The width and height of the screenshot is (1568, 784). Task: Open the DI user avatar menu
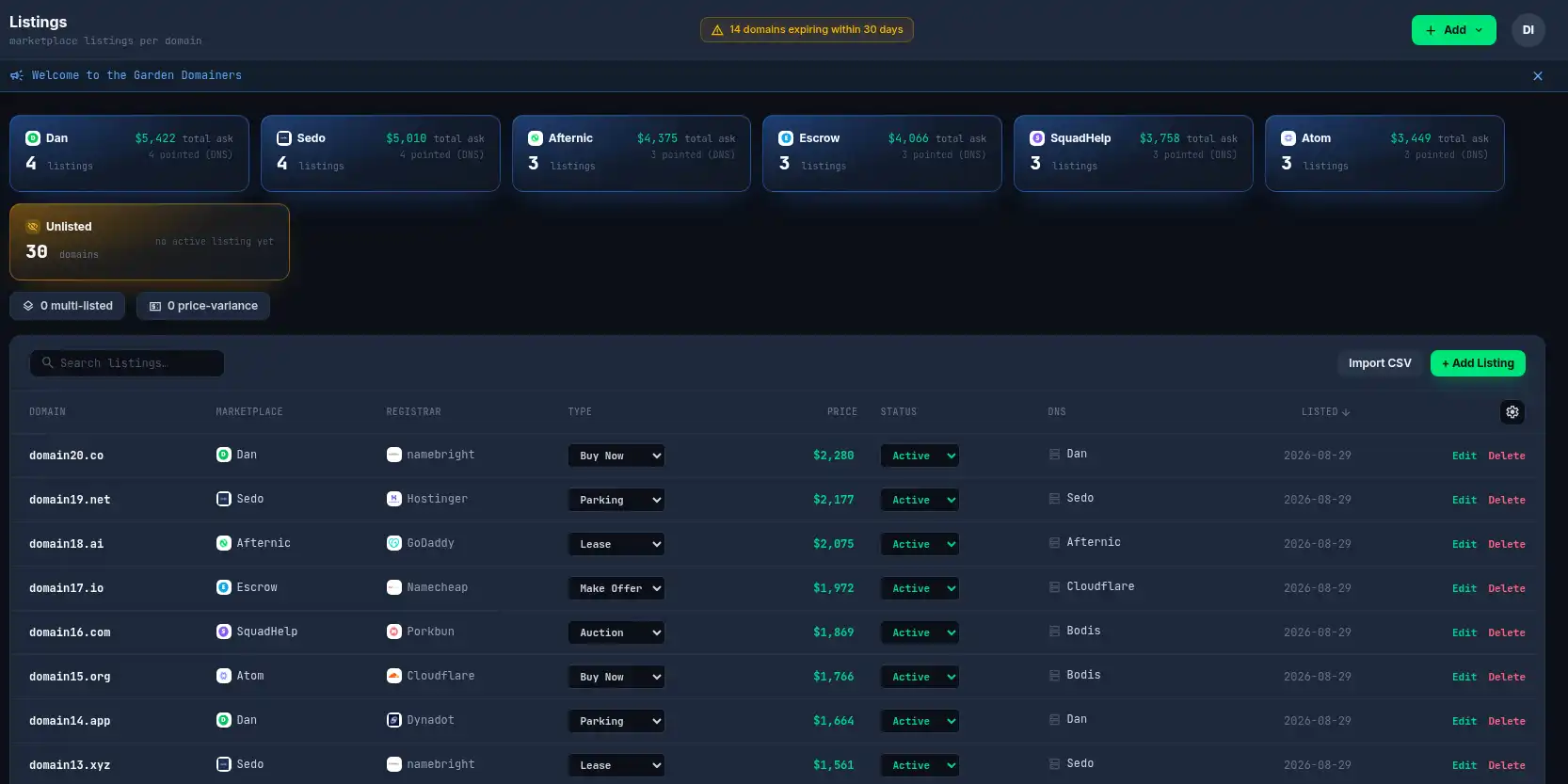click(x=1528, y=30)
